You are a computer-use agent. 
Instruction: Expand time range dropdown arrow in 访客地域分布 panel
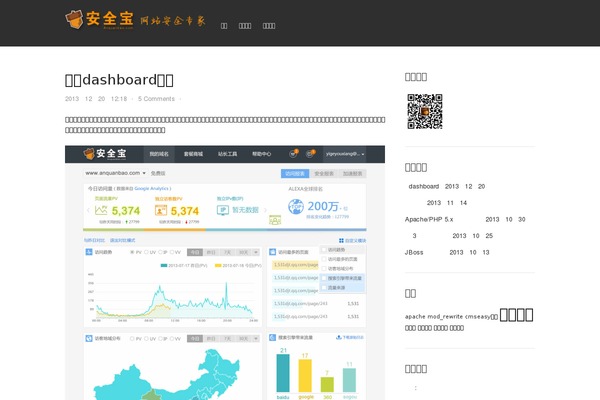point(256,339)
